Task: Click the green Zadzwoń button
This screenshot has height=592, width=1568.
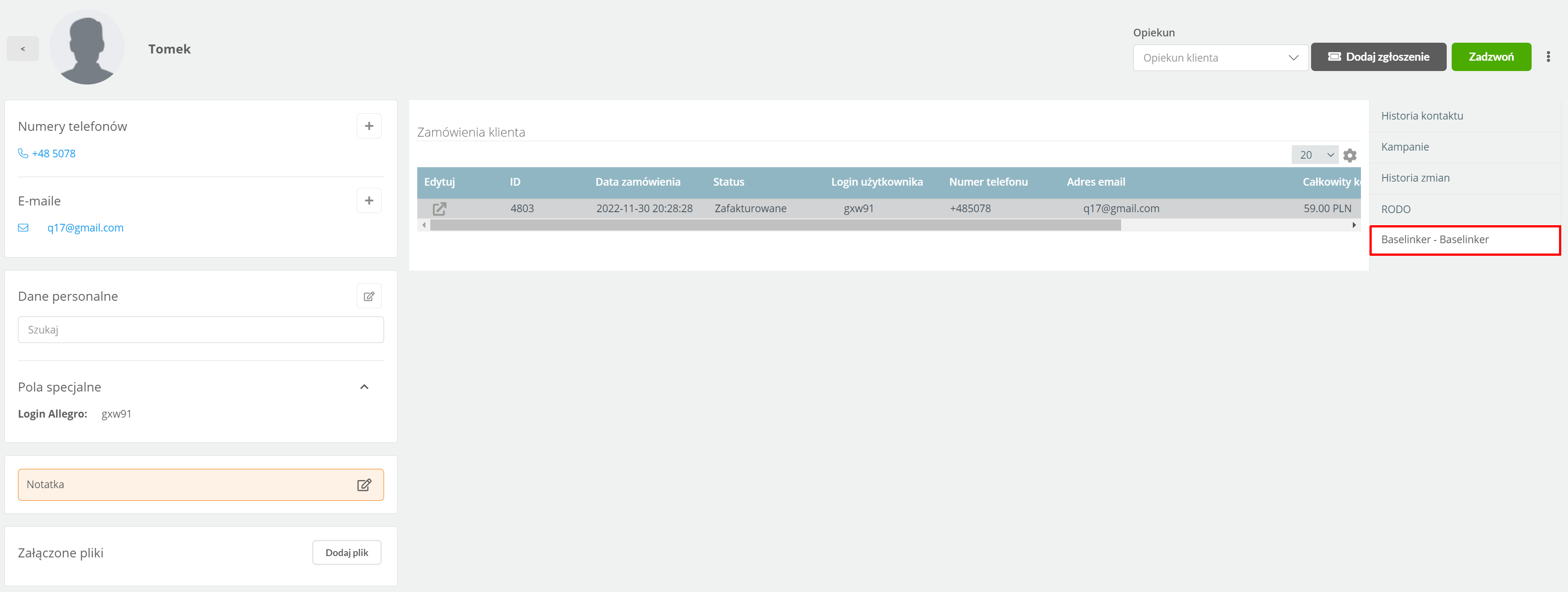Action: point(1491,57)
